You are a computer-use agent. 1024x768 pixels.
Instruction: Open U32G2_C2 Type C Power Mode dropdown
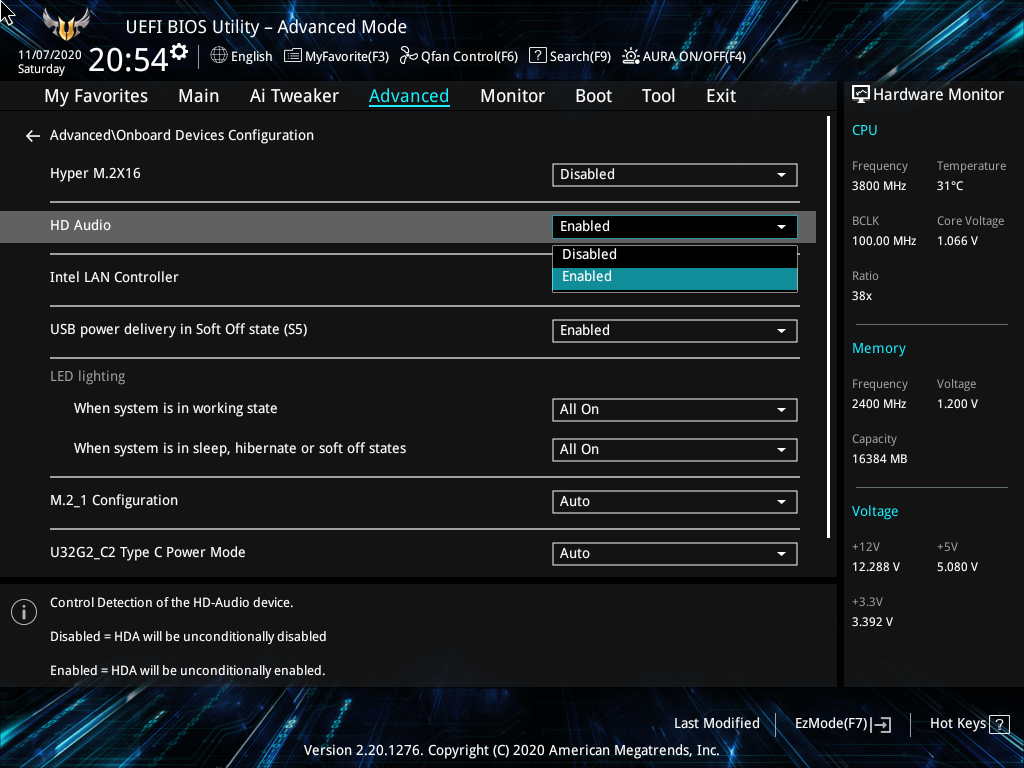(675, 554)
